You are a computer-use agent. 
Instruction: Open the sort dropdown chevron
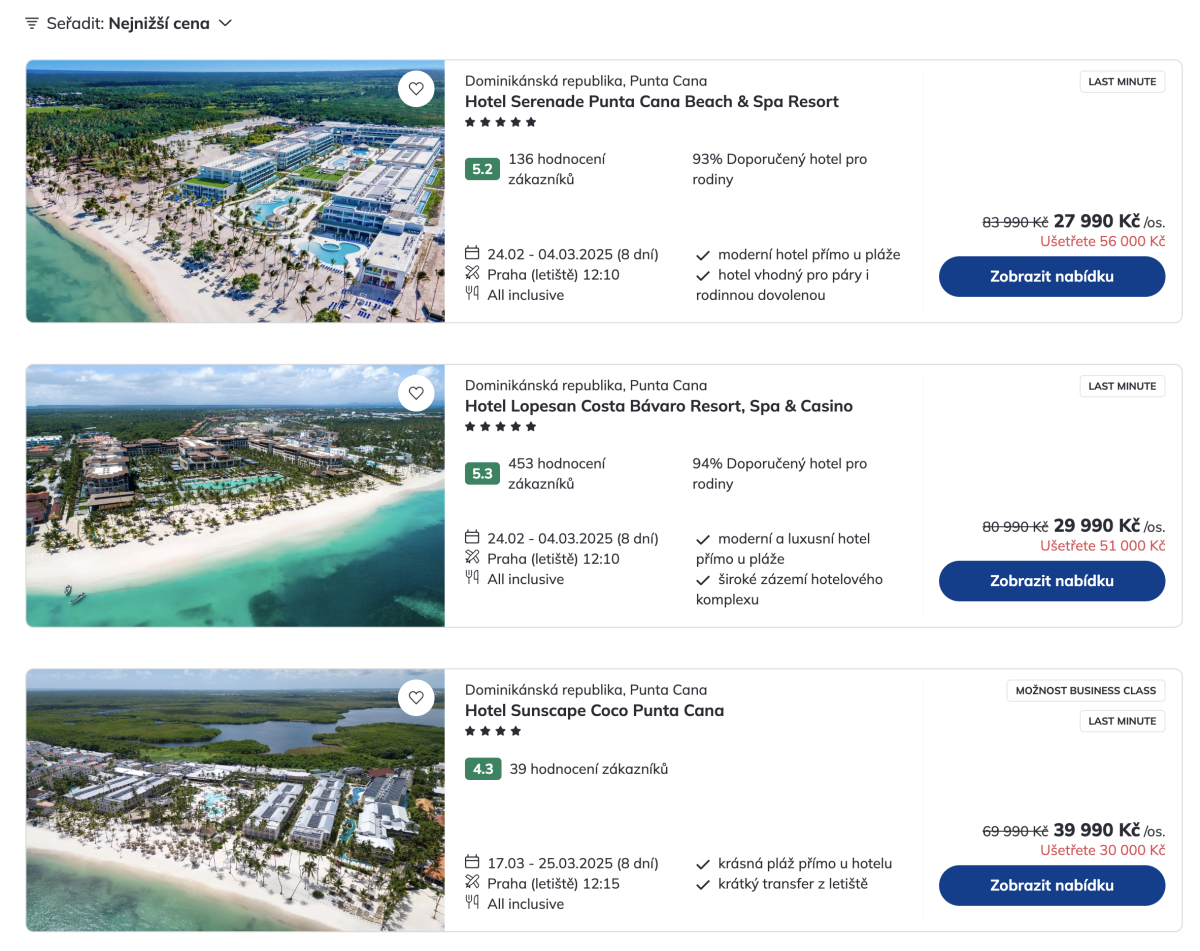click(x=225, y=23)
